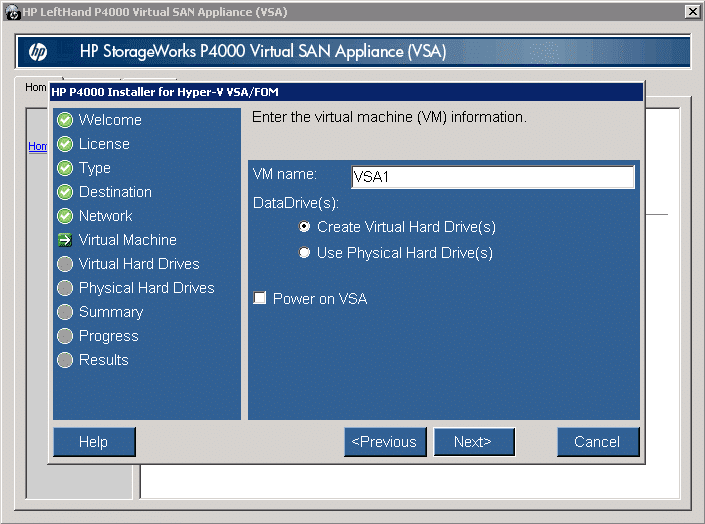The image size is (705, 524).
Task: Click the Type step label
Action: [x=95, y=168]
